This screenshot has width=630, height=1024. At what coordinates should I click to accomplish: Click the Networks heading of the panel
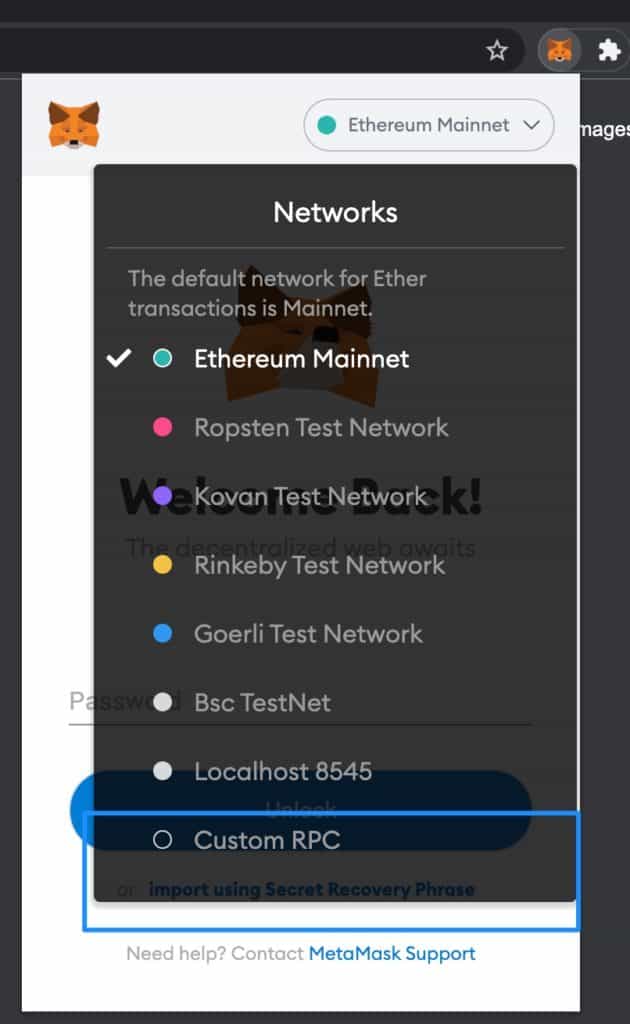[335, 212]
